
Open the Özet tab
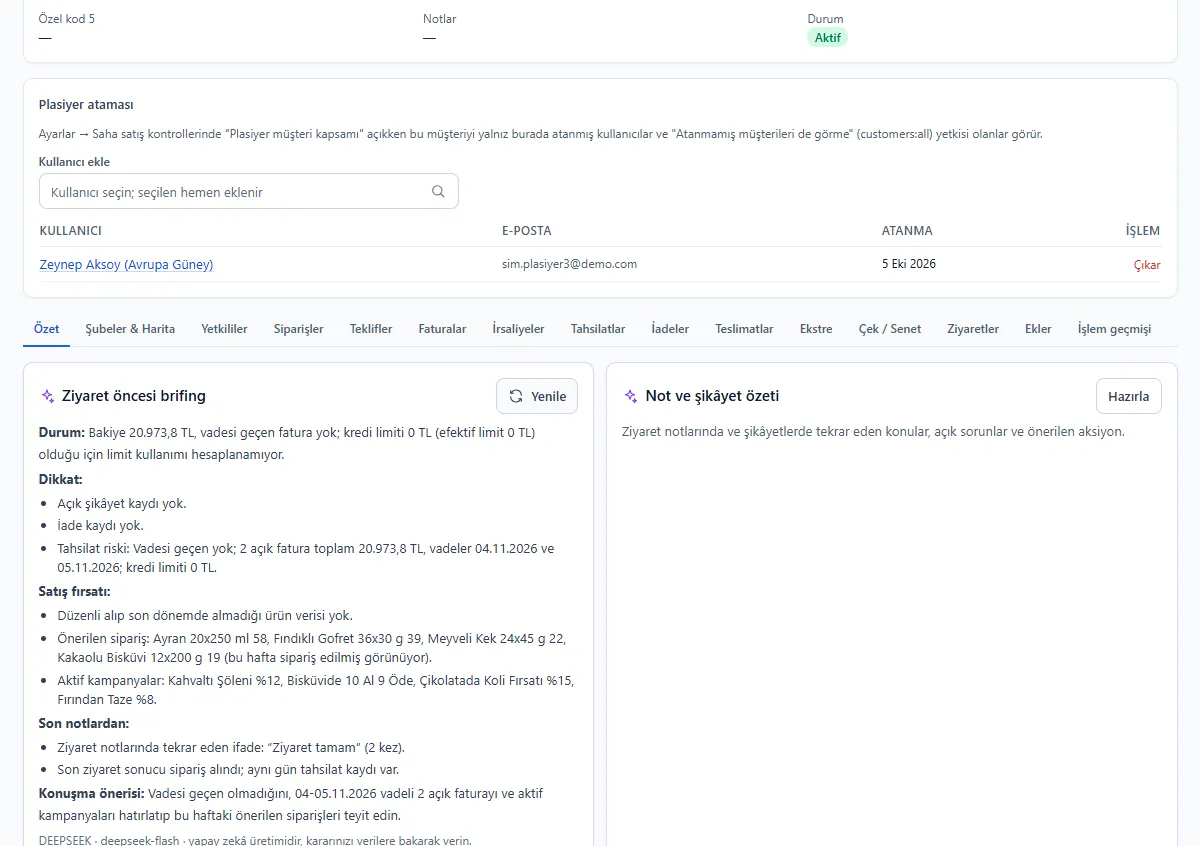(x=47, y=329)
